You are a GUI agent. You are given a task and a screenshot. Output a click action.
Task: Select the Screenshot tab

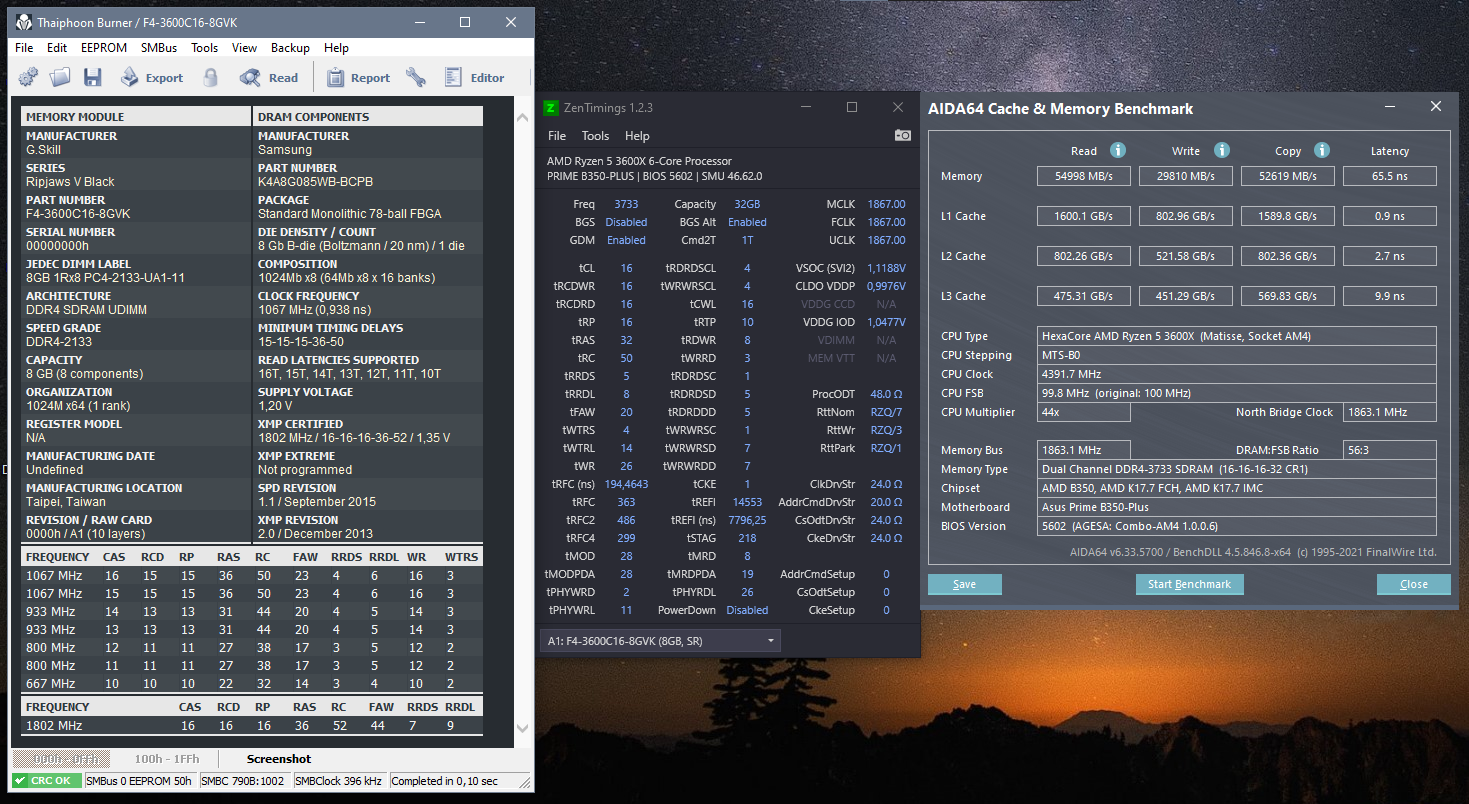279,759
